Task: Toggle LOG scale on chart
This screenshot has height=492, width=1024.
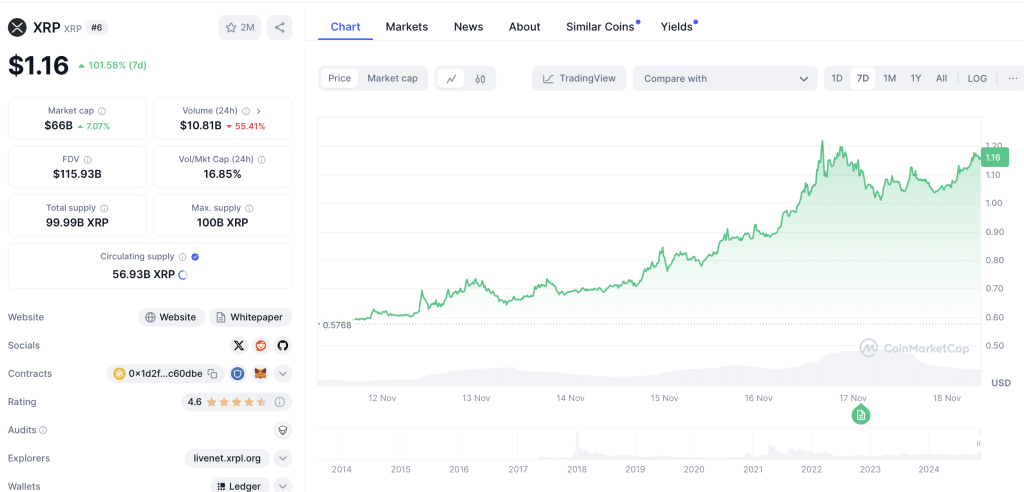Action: click(x=977, y=78)
